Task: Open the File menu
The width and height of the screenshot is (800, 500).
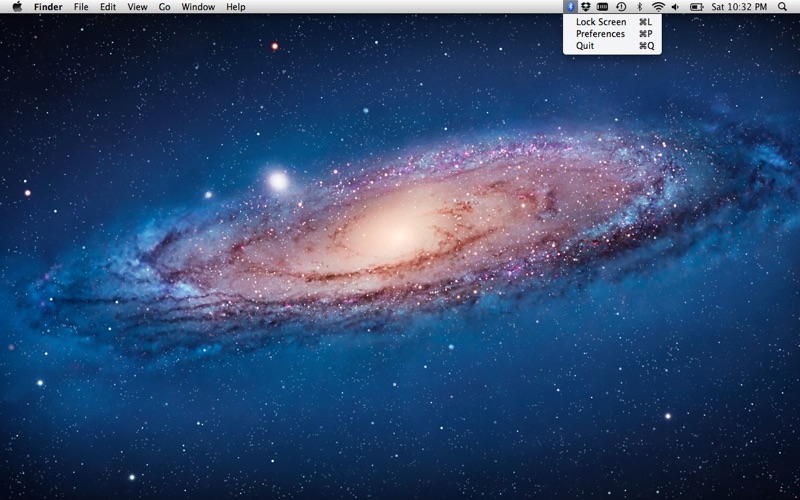Action: click(81, 7)
